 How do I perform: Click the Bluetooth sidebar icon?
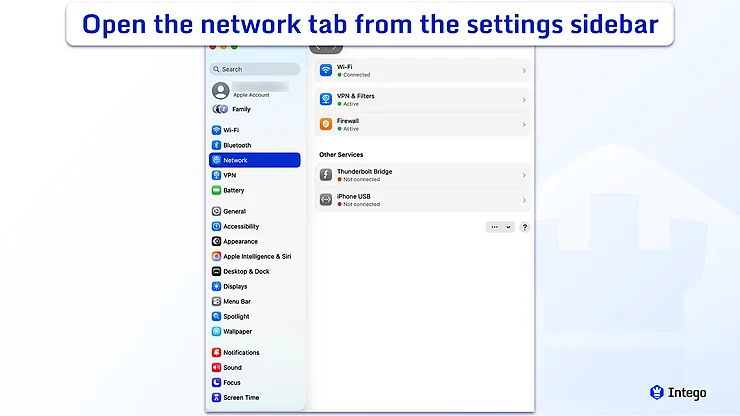click(216, 145)
